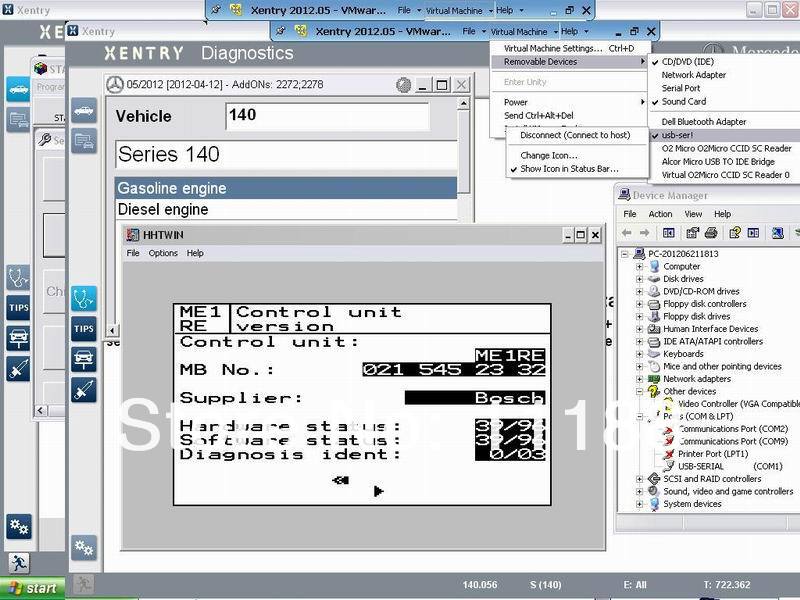Click the Device Manager back arrow
The image size is (800, 600).
(627, 233)
